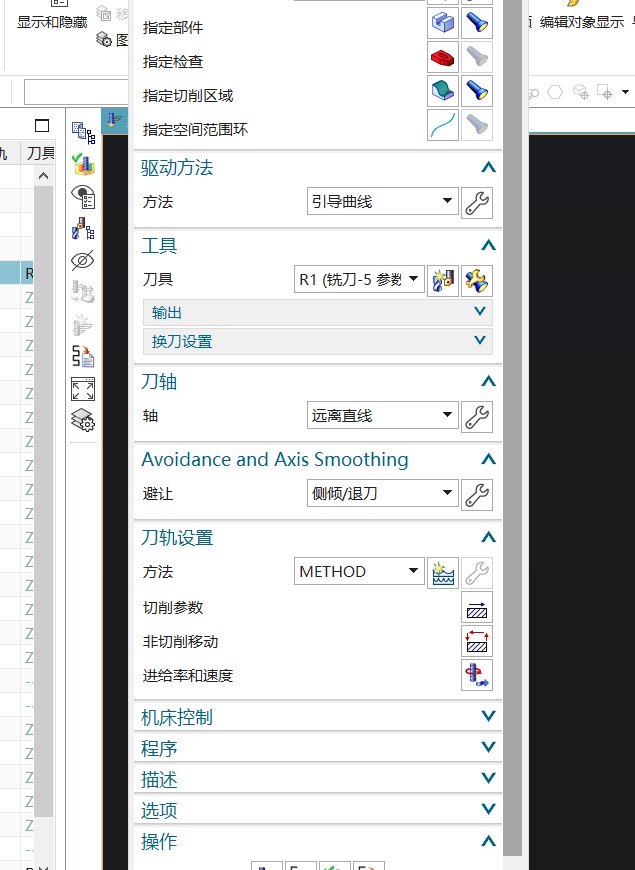Edit 刀轴 axis with wrench icon
The height and width of the screenshot is (870, 635).
(x=477, y=417)
